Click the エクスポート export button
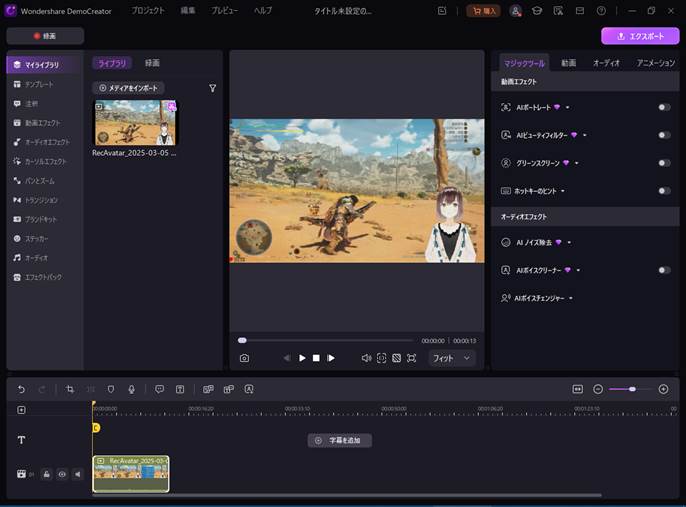This screenshot has width=686, height=507. coord(640,36)
